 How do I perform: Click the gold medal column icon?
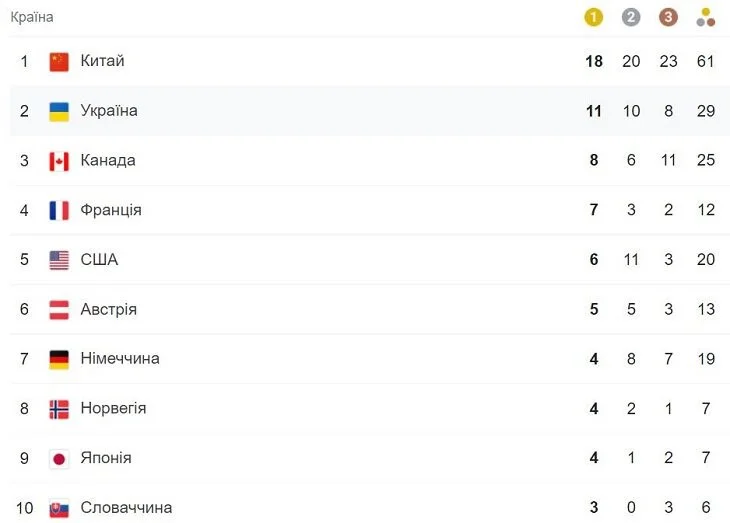click(x=594, y=17)
